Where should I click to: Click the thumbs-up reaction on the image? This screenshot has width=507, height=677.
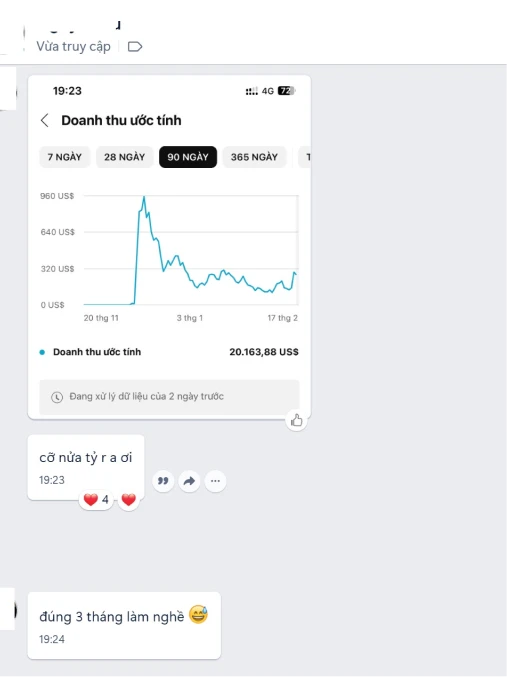point(296,420)
